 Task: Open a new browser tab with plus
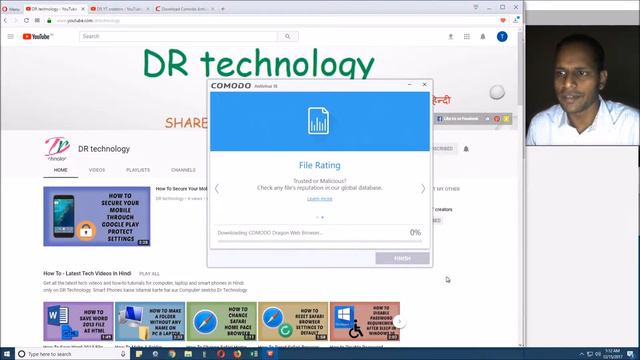[x=223, y=9]
